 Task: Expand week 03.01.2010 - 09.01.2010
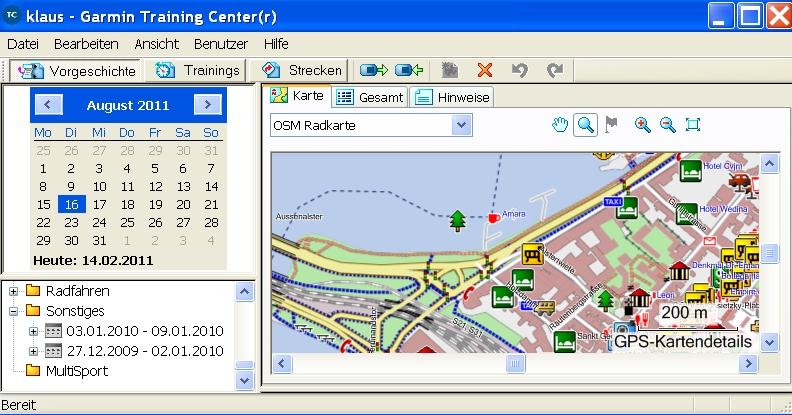coord(33,331)
